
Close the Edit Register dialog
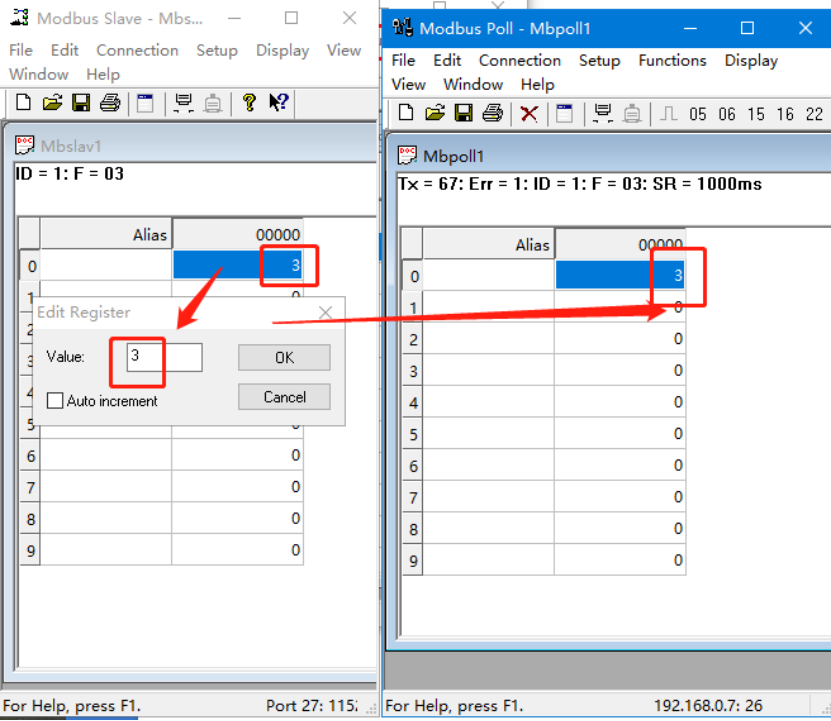coord(325,312)
